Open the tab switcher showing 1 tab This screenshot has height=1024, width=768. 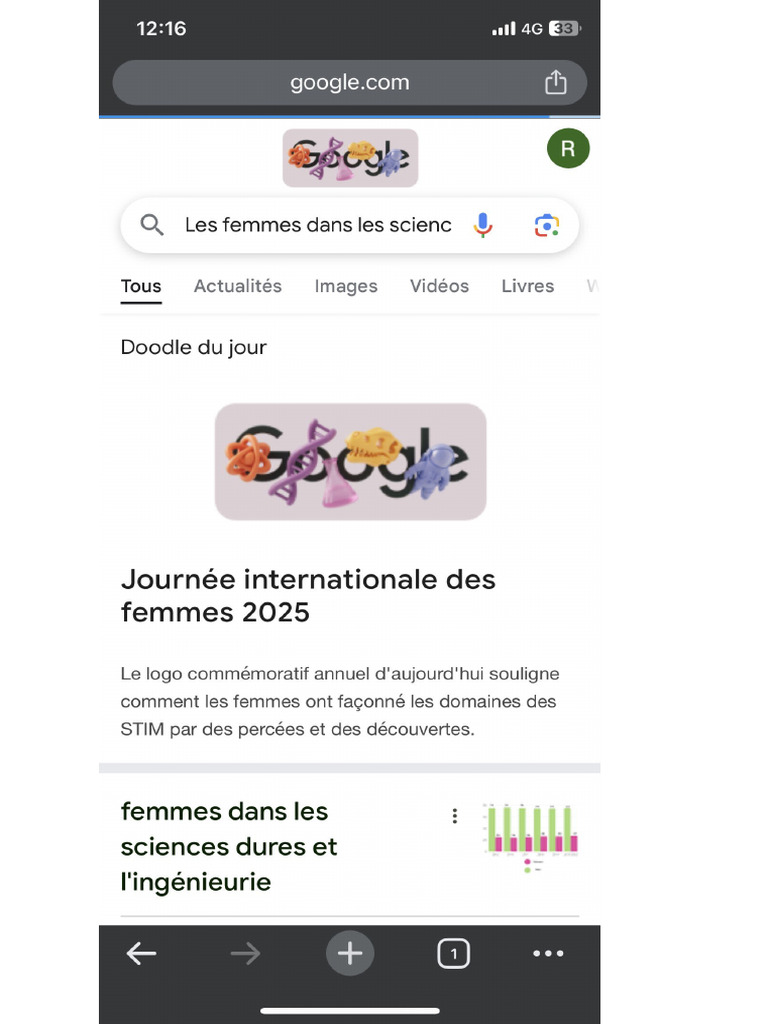click(453, 954)
